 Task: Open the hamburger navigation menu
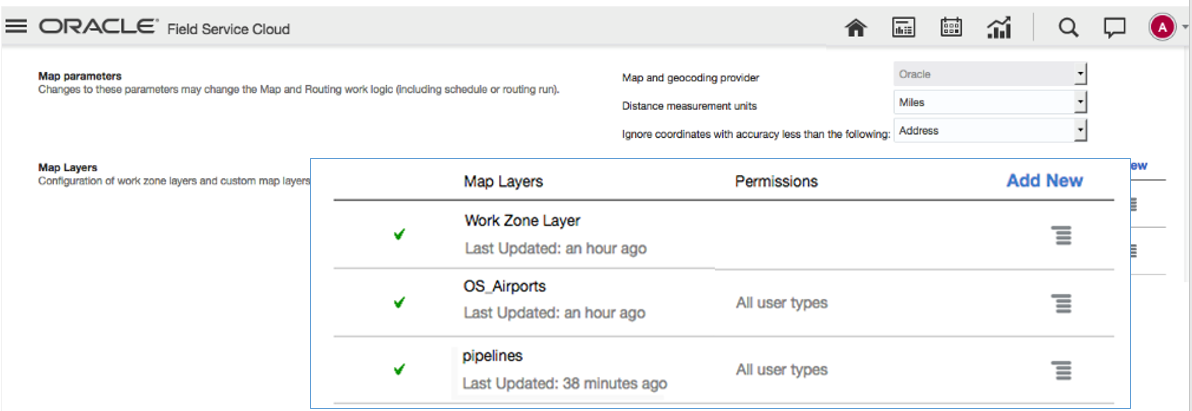pos(17,27)
